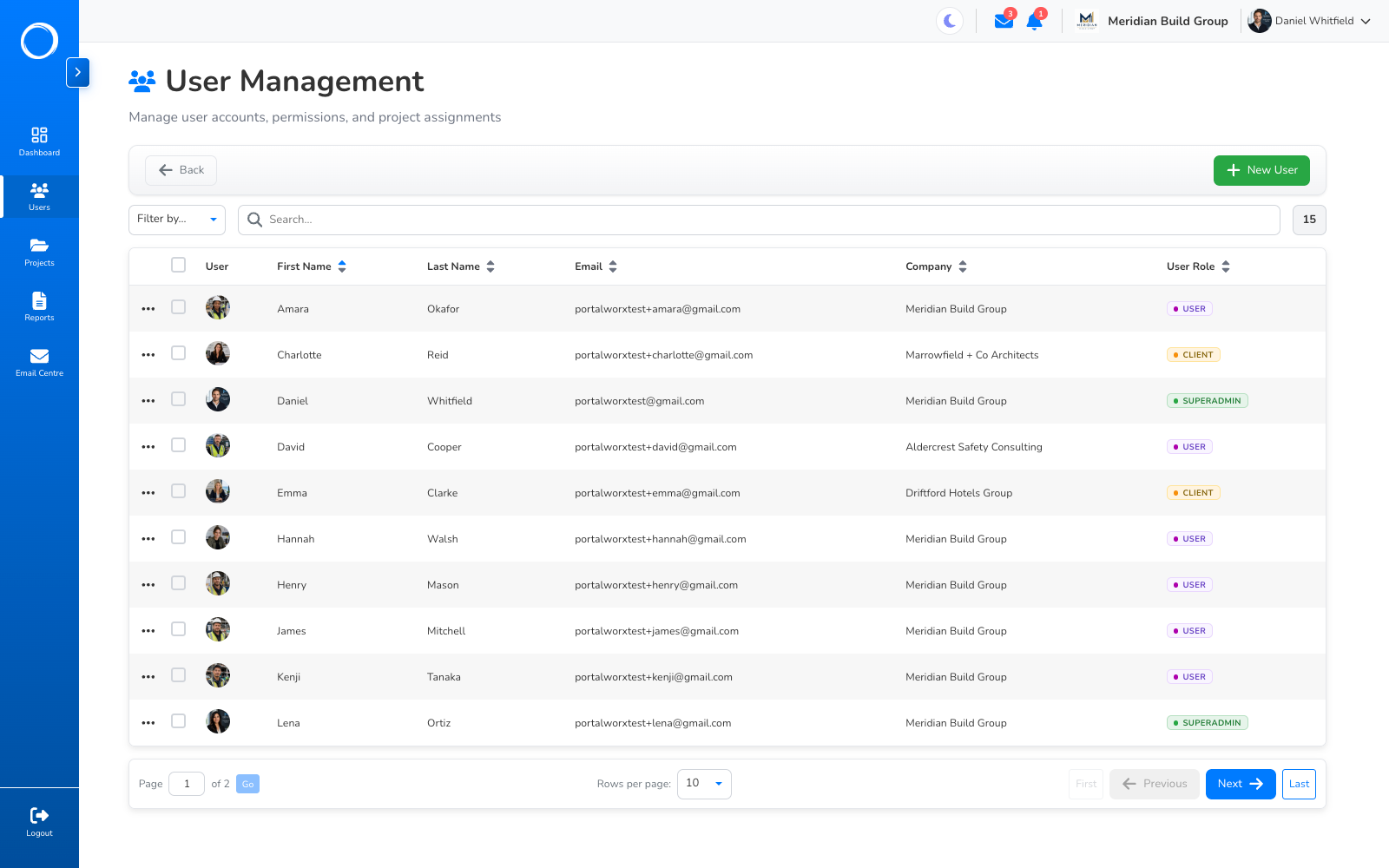The height and width of the screenshot is (868, 1389).
Task: Toggle dark mode moon icon
Action: coord(950,21)
